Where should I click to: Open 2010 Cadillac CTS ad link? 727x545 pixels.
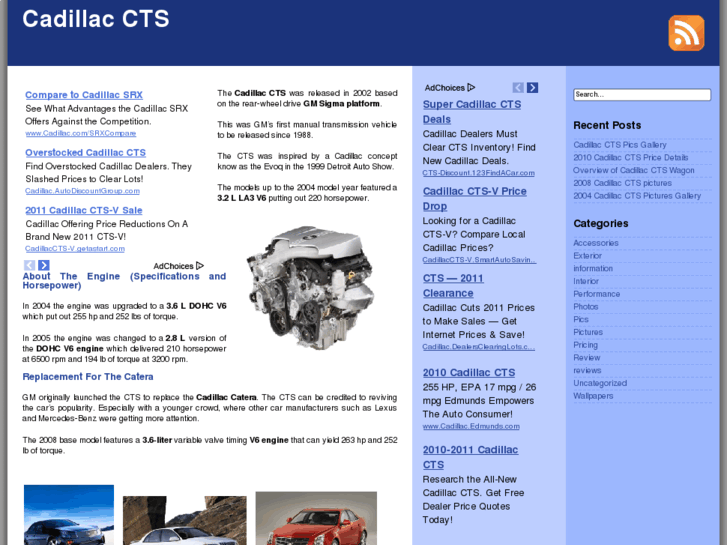click(x=469, y=372)
